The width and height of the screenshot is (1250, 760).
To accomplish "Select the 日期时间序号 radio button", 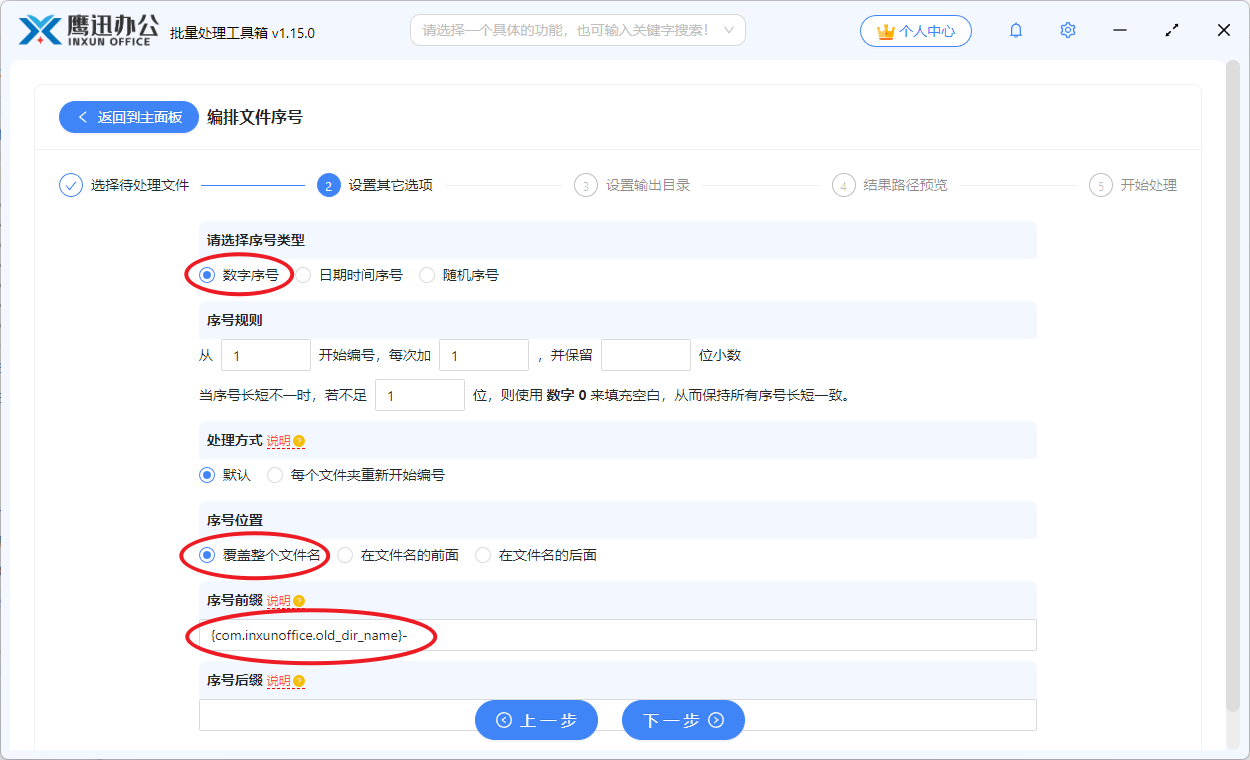I will point(303,274).
